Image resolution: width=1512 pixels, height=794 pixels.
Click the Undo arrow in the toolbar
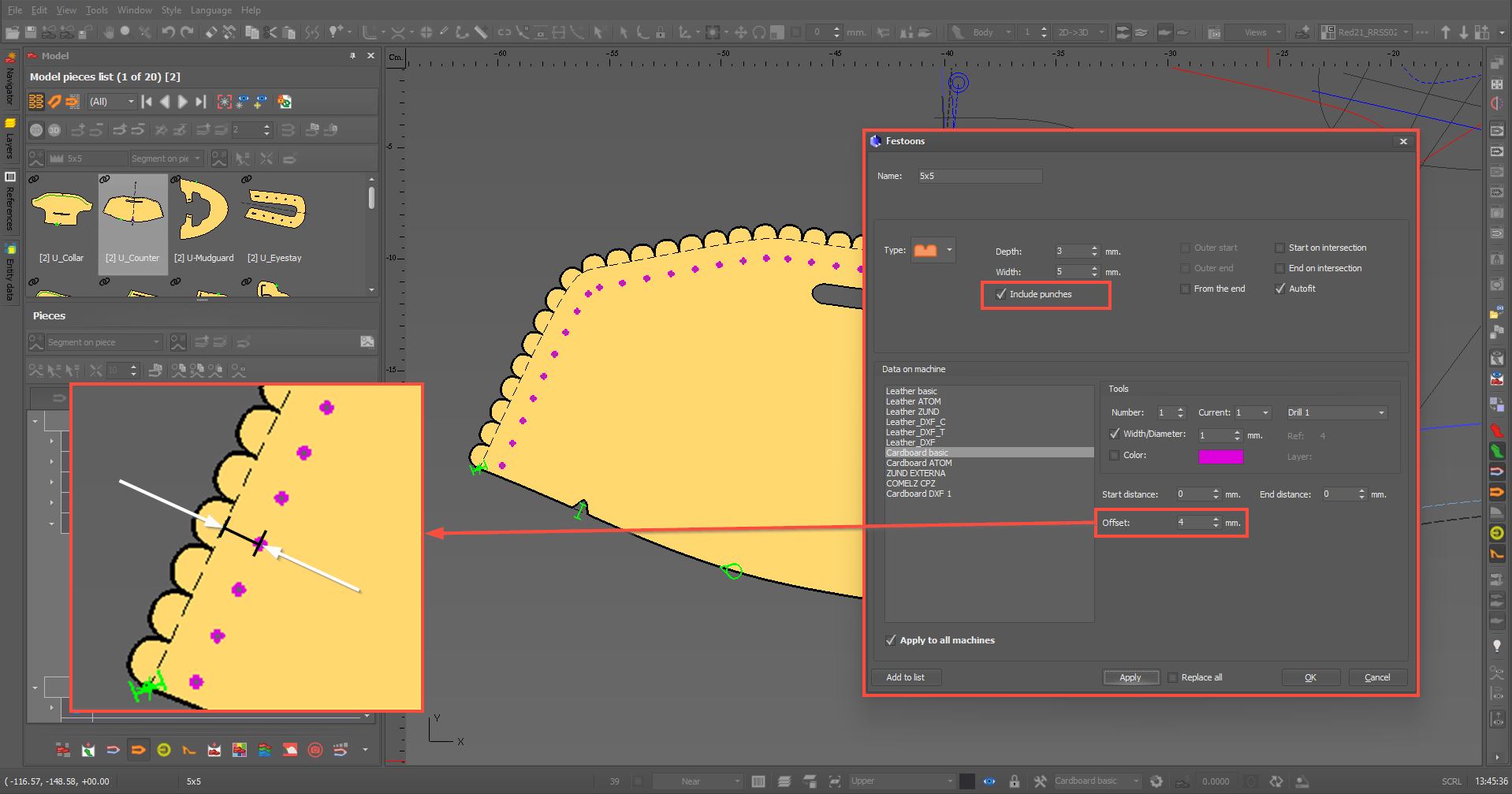(x=168, y=32)
